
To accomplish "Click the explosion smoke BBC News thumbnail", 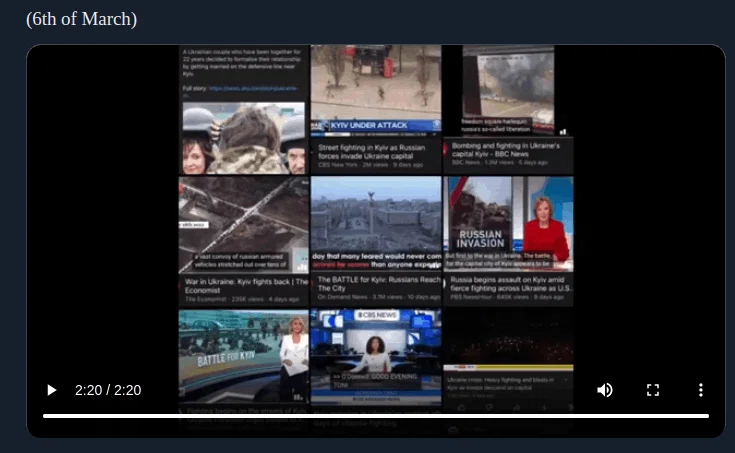I will [508, 90].
